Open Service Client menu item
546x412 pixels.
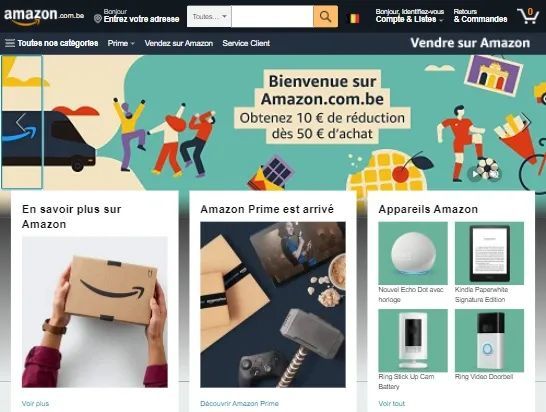pos(246,43)
